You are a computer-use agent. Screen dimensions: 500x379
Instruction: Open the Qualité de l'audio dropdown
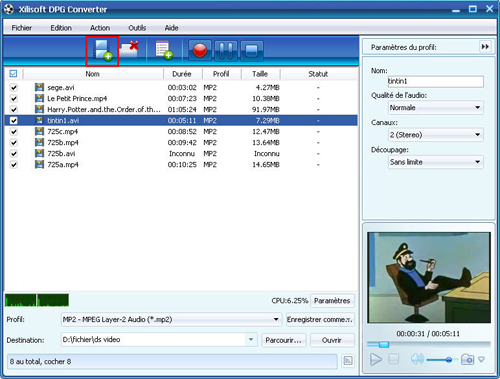(x=436, y=107)
